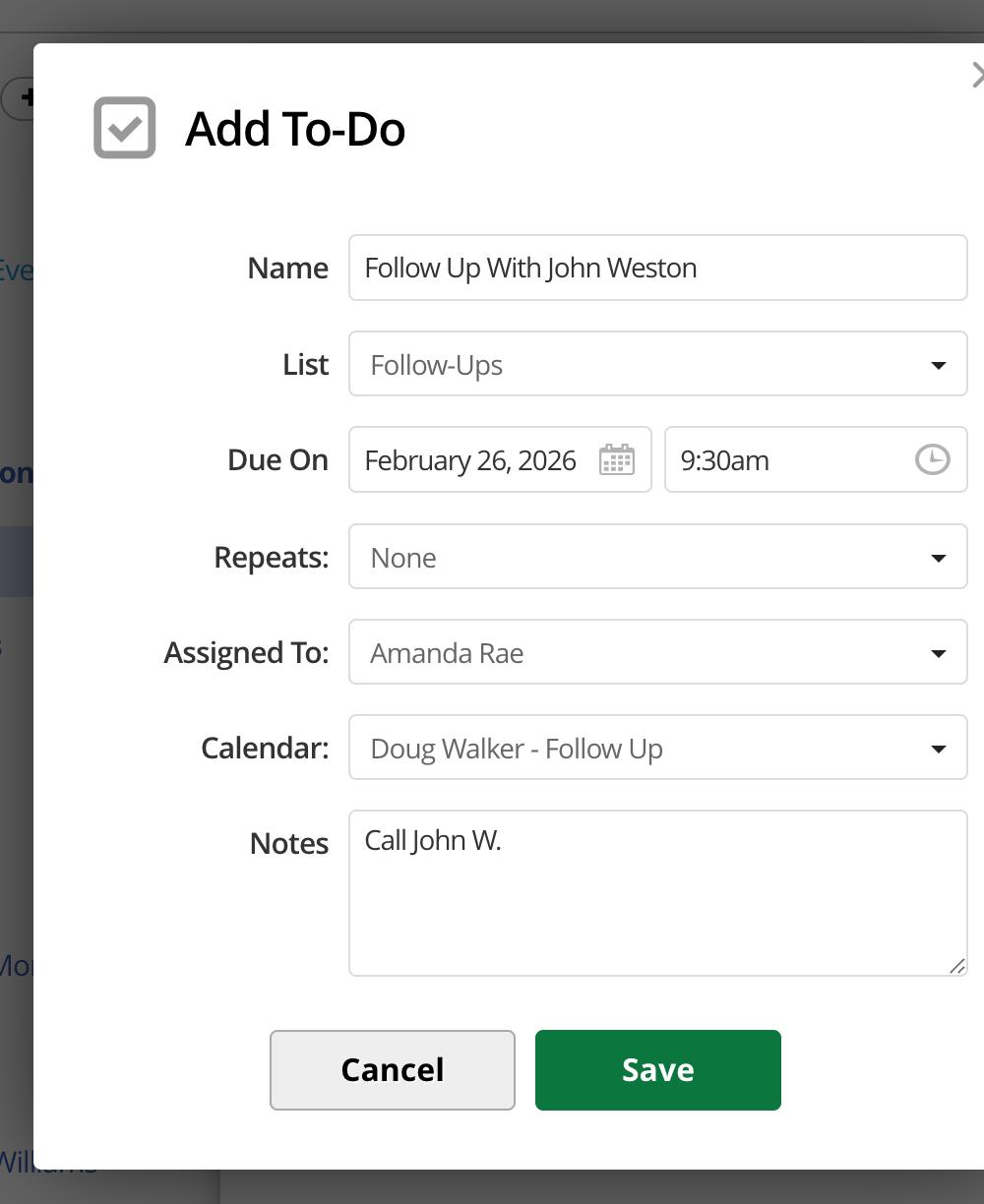
Task: Click the Notes label
Action: [x=288, y=843]
